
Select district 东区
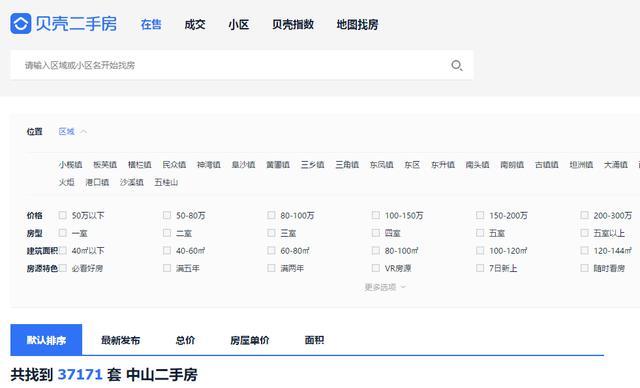412,165
